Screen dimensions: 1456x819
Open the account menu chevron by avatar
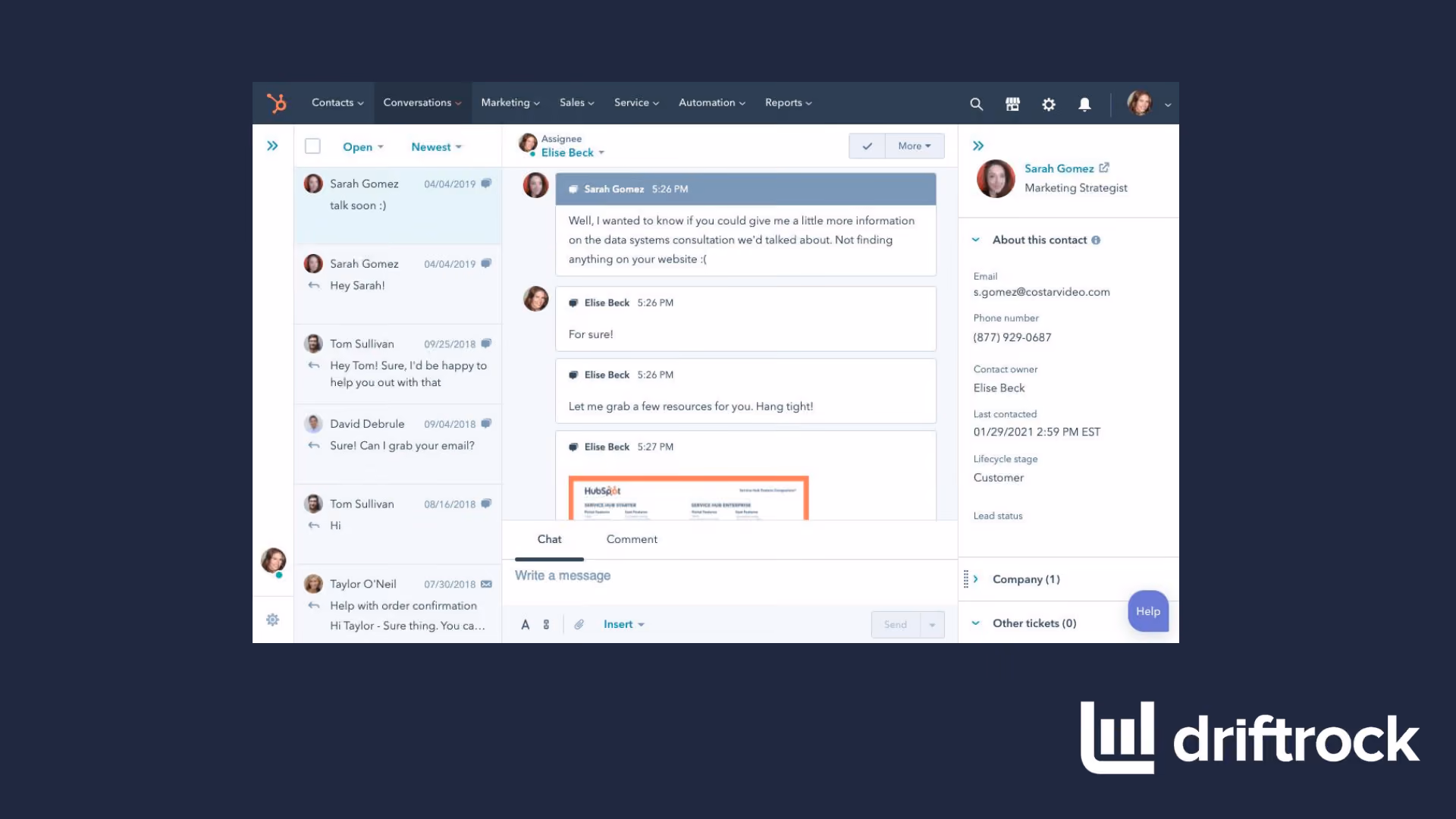[1168, 105]
